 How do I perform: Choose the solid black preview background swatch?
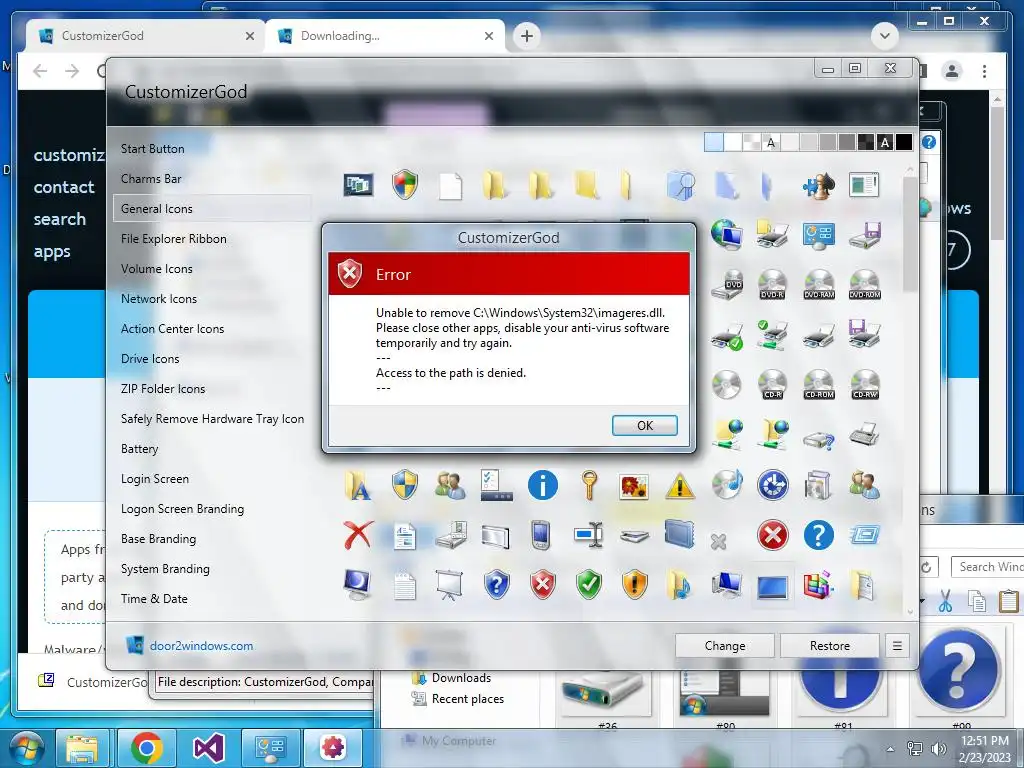[x=904, y=142]
